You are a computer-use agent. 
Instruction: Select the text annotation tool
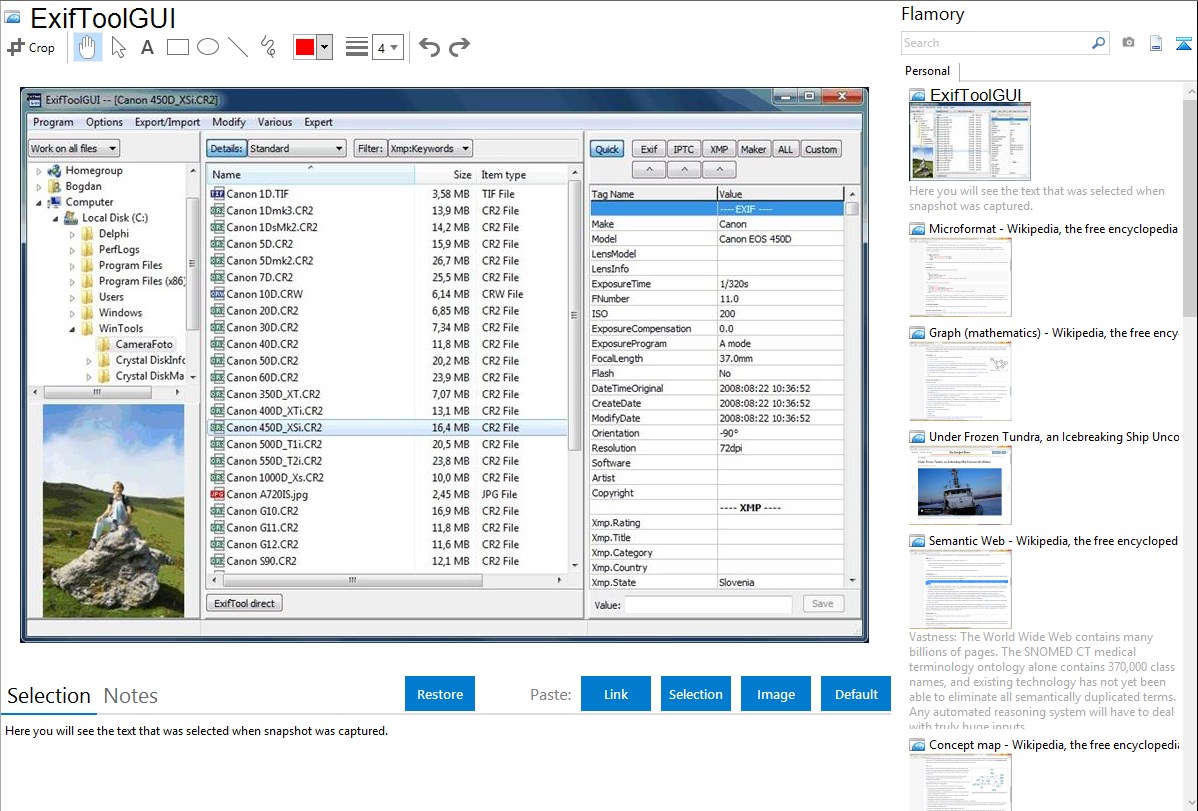147,47
